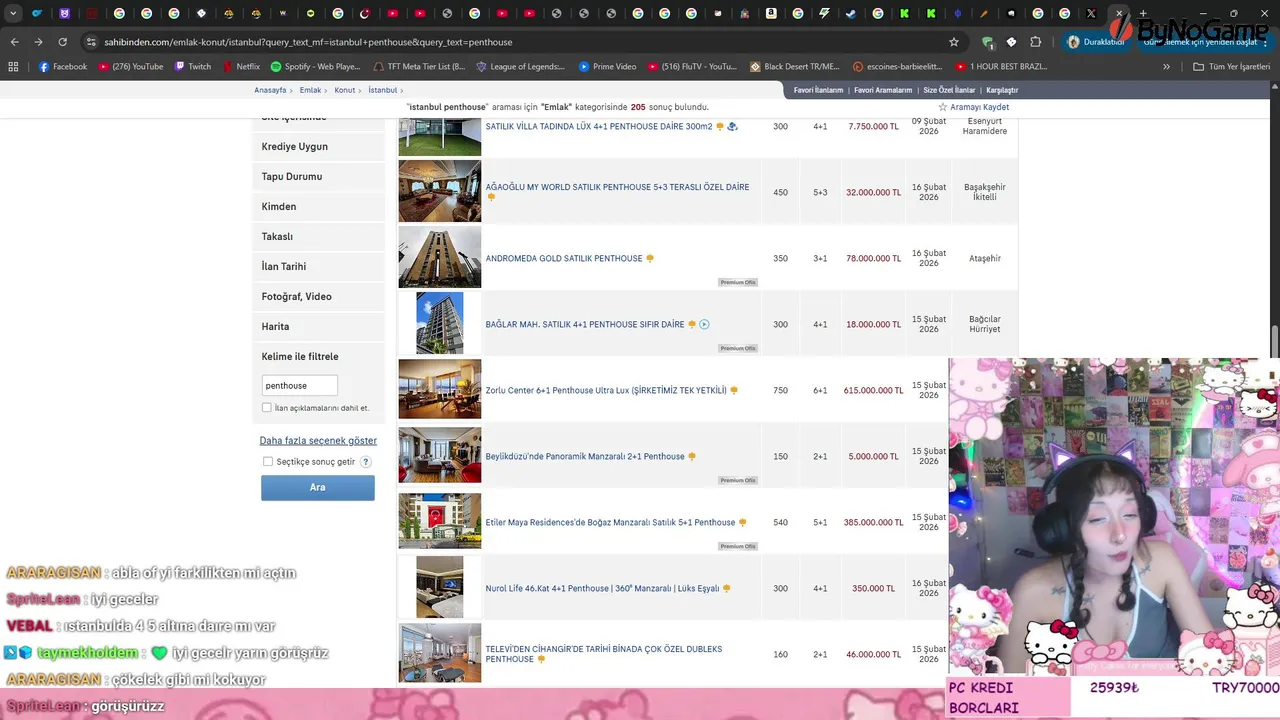Click the page vertical scrollbar thumb
The height and width of the screenshot is (720, 1280).
1274,341
